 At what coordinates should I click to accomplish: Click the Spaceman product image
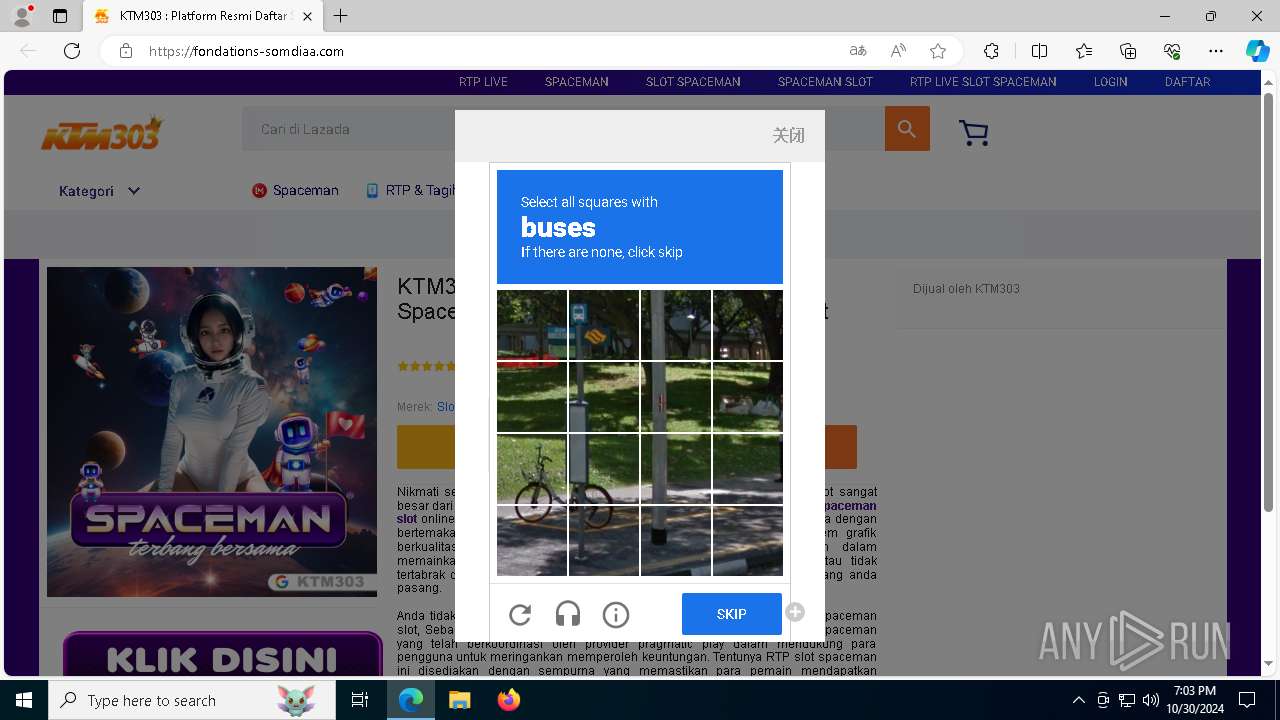[x=212, y=432]
